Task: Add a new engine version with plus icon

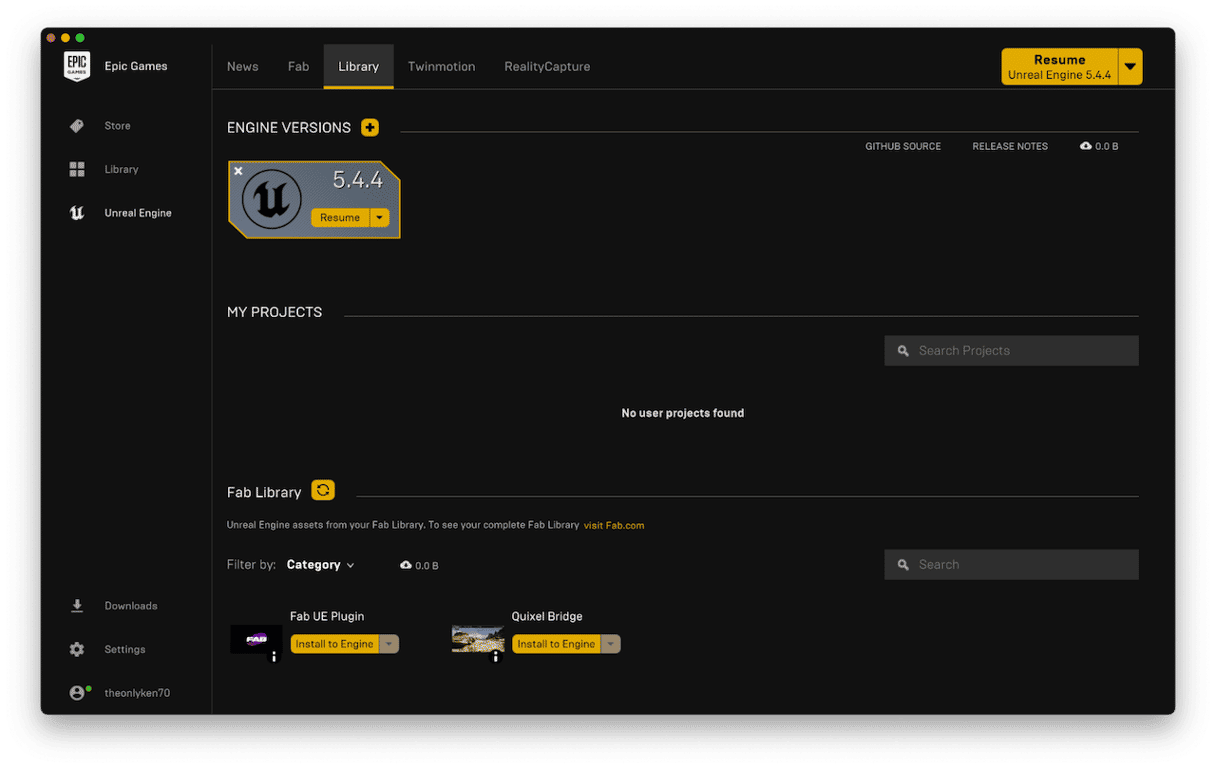Action: [x=370, y=127]
